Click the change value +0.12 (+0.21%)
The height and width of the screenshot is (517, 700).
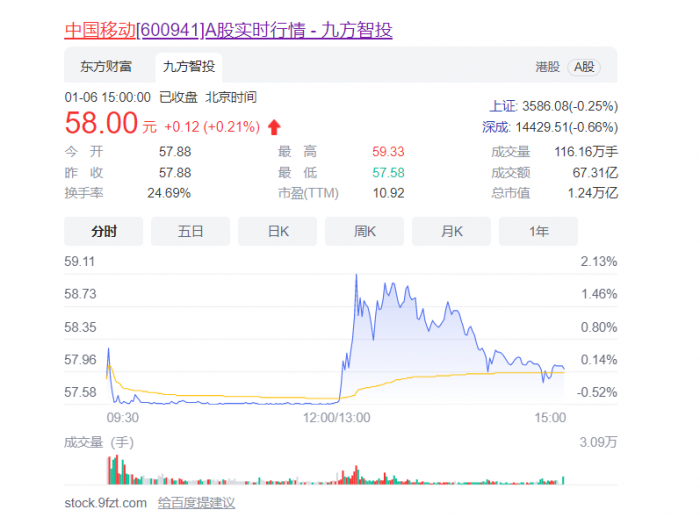point(212,127)
